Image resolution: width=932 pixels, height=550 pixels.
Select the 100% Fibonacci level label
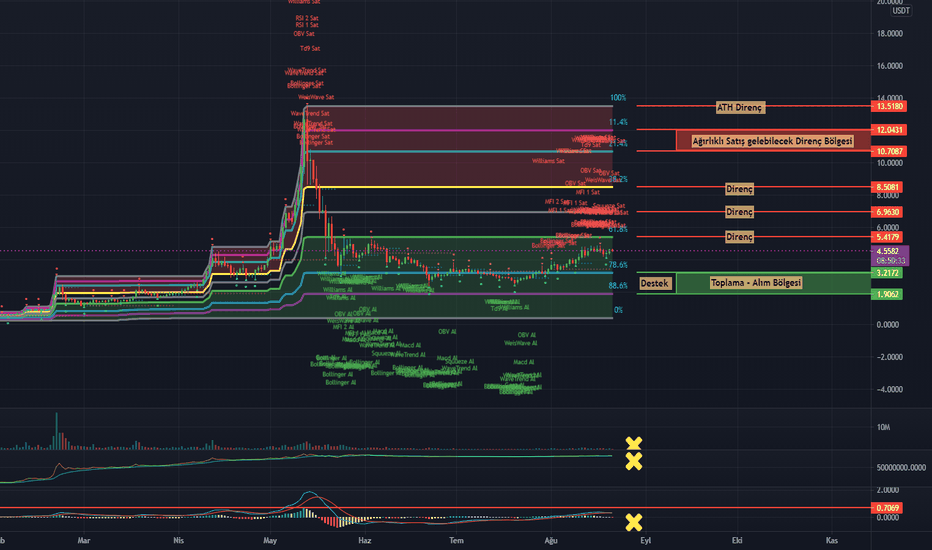618,98
